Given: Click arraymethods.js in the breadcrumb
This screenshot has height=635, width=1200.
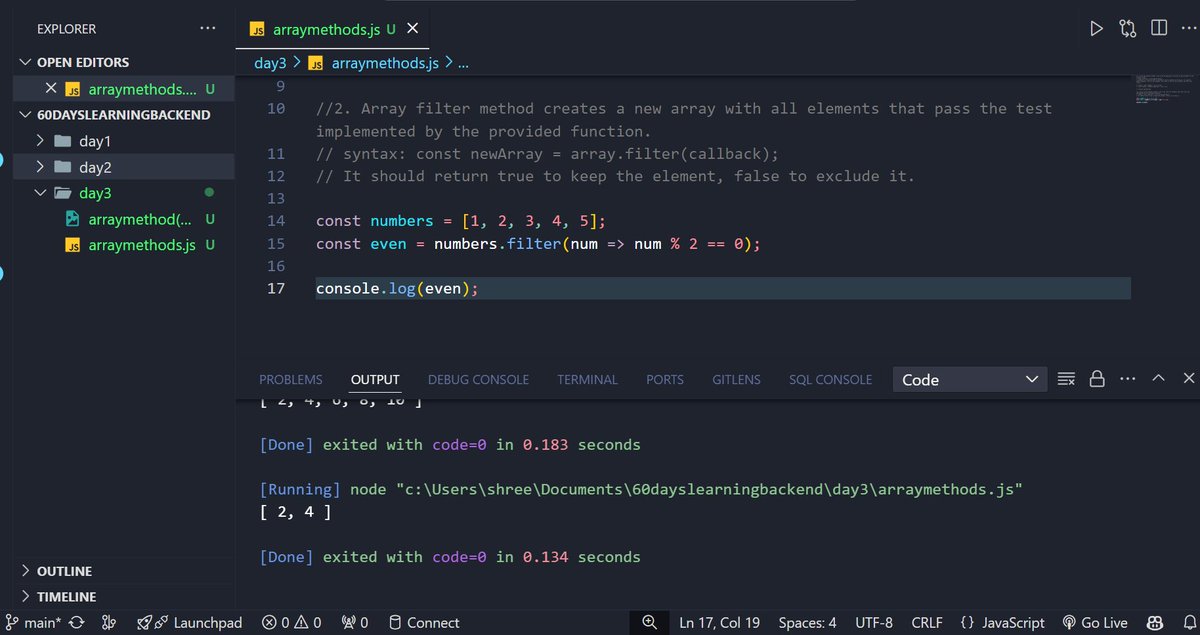Looking at the screenshot, I should [x=385, y=62].
